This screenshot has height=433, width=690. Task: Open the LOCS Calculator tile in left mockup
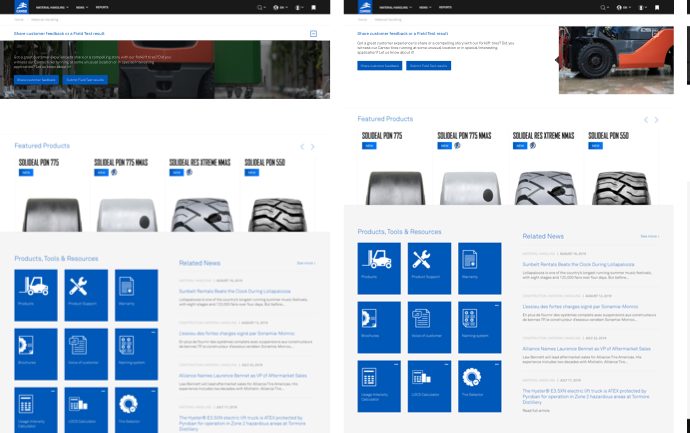[86, 410]
